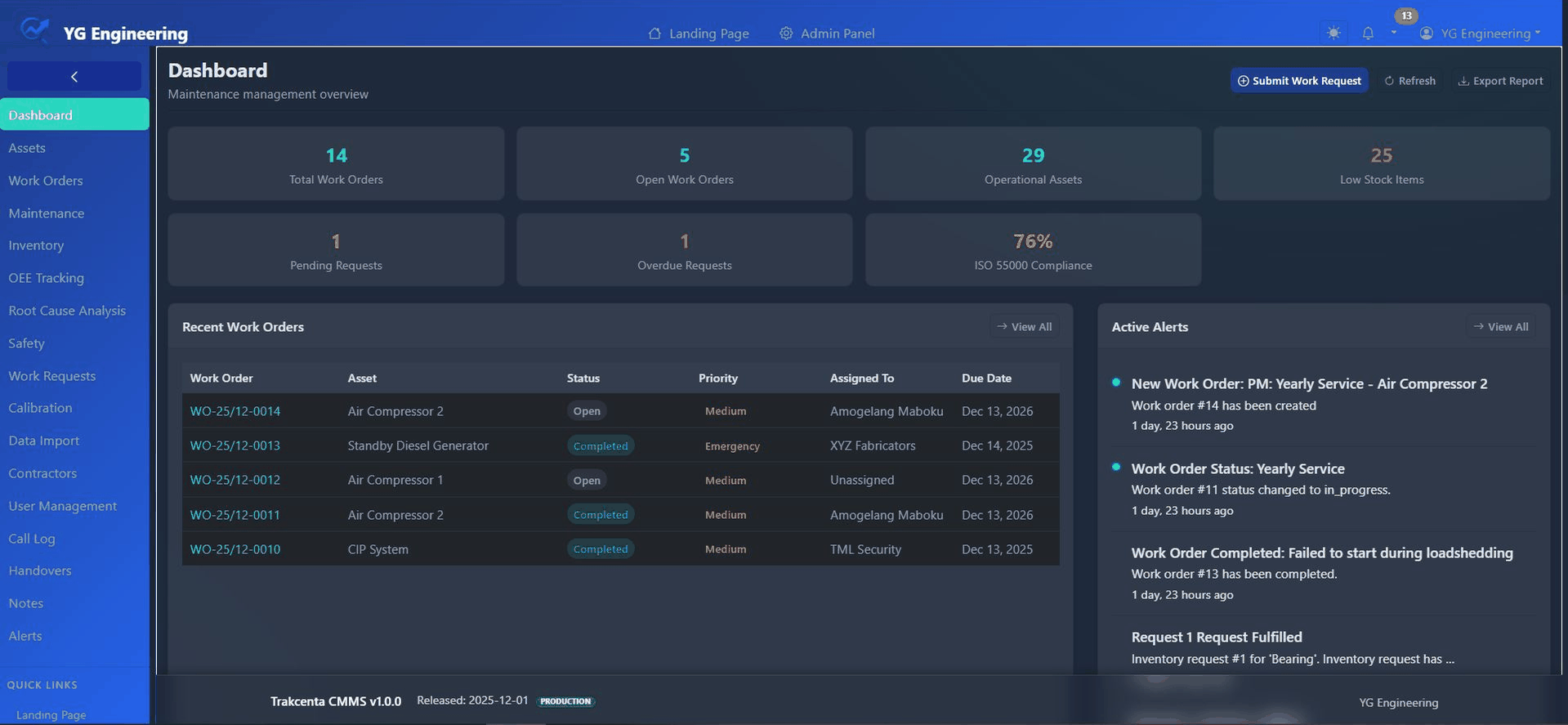Open the YG Engineering user menu

tap(1480, 33)
